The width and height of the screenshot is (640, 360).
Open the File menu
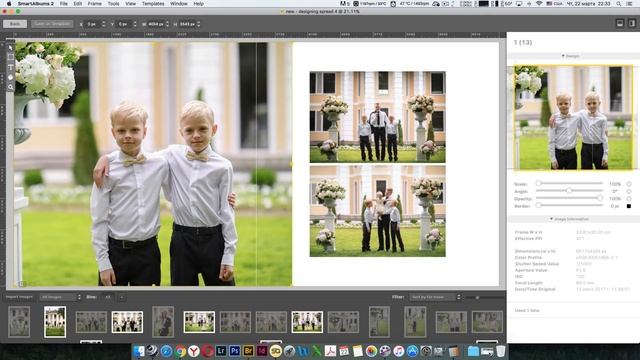64,4
